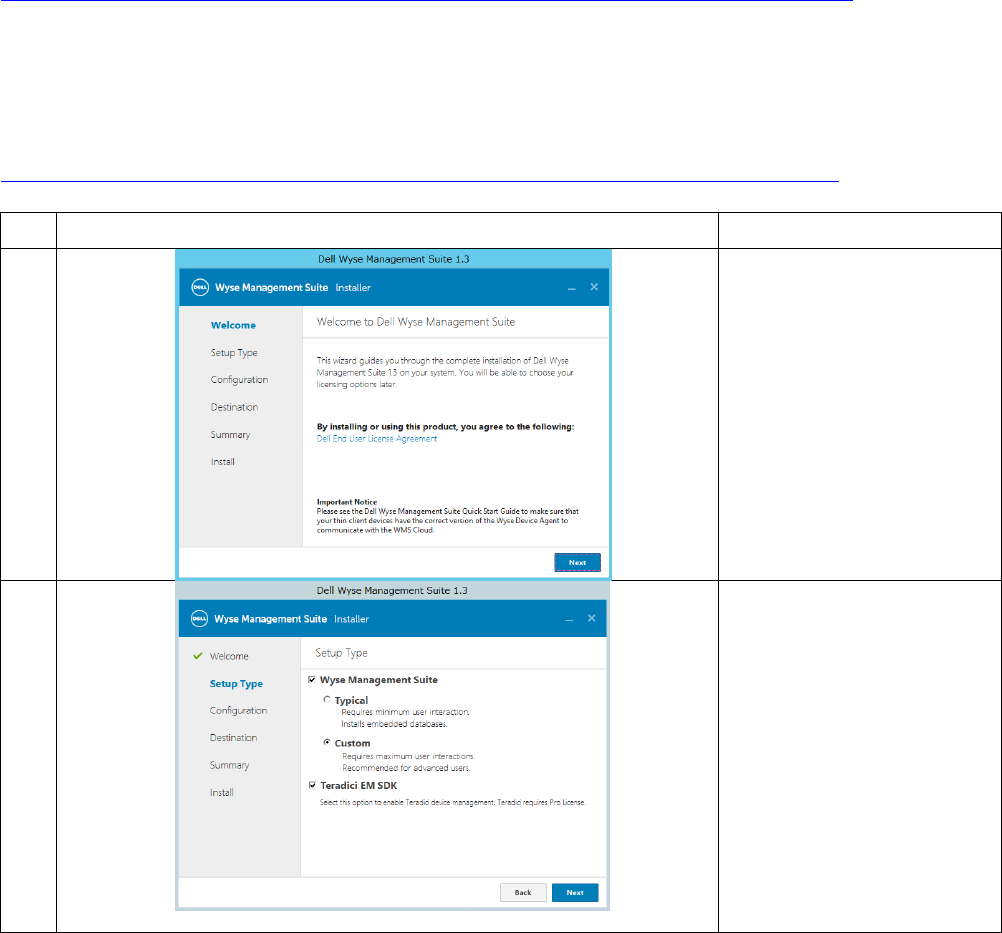This screenshot has height=933, width=1002.
Task: Select Destination step in the Welcome window sidebar
Action: pos(235,407)
